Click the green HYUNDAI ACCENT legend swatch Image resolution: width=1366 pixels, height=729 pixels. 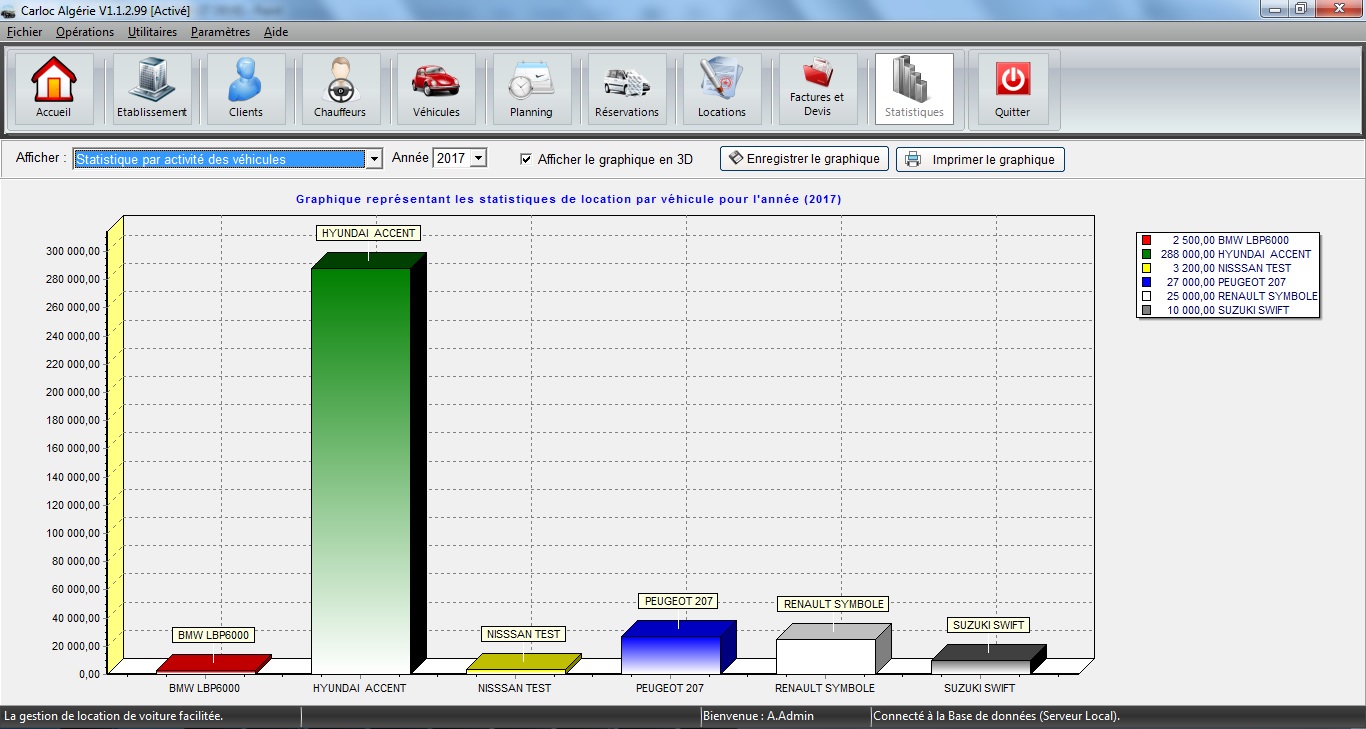(x=1147, y=254)
